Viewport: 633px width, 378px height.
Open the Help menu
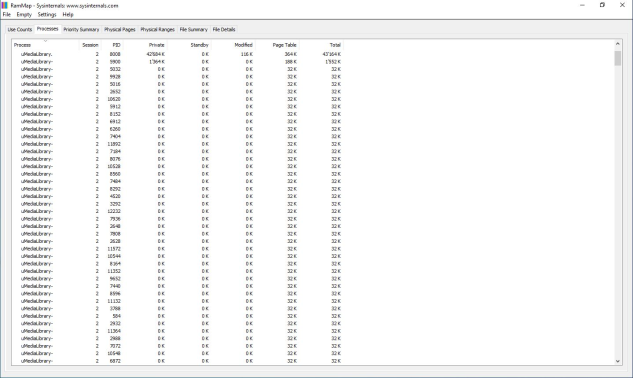coord(68,15)
